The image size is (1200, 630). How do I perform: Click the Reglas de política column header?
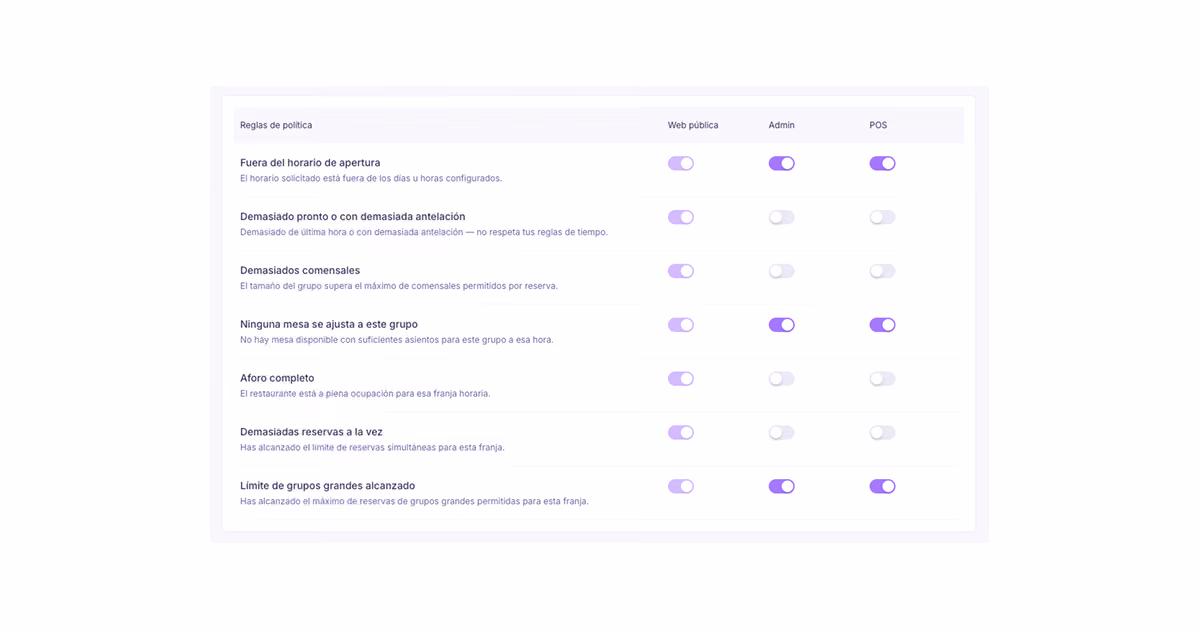pyautogui.click(x=276, y=125)
